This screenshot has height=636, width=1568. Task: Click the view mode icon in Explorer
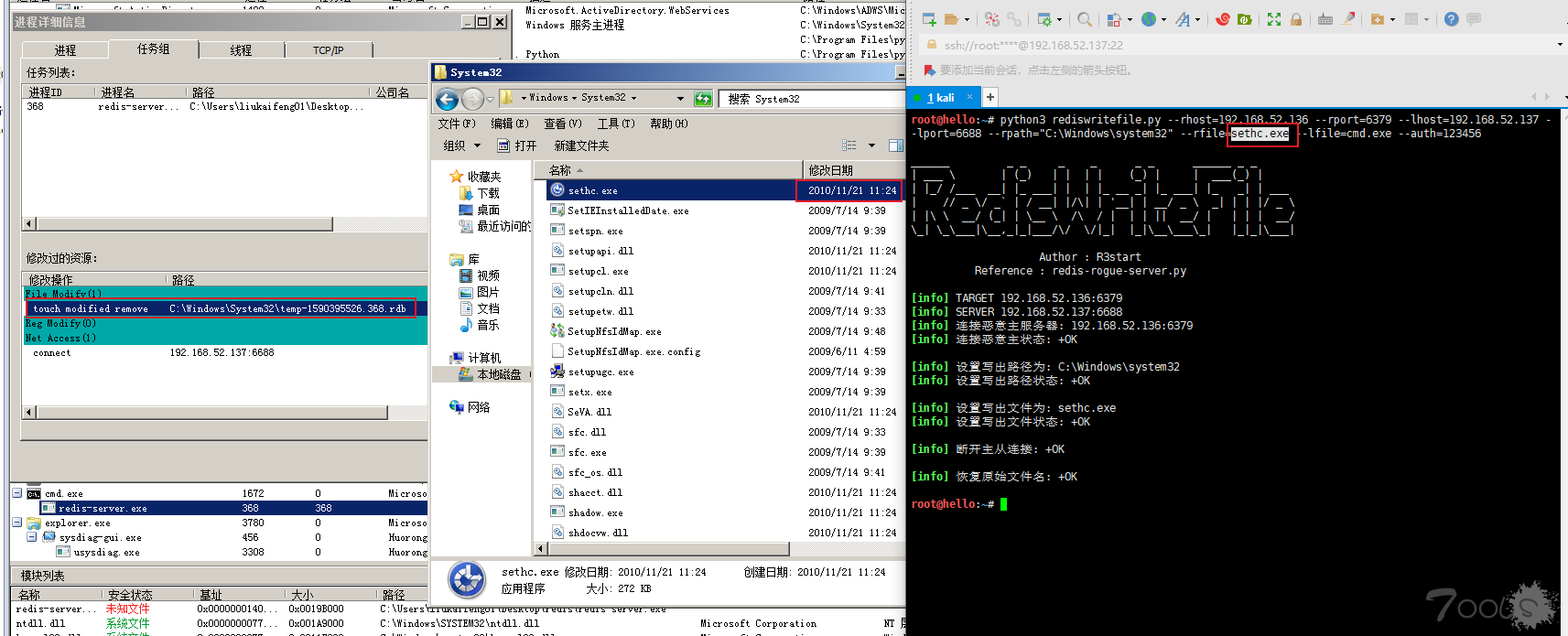pyautogui.click(x=849, y=146)
